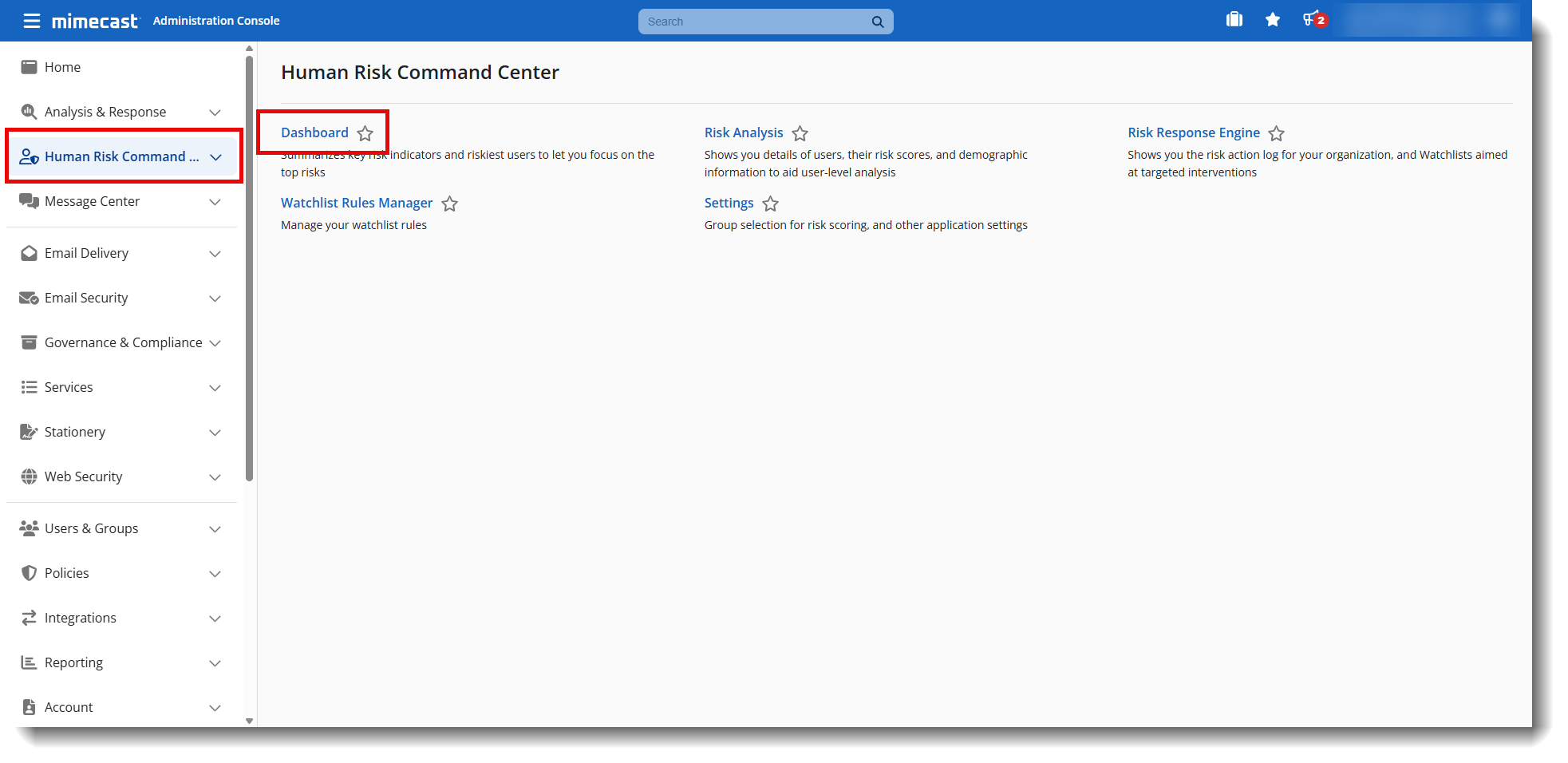Screen dimensions: 1568x763
Task: Open notifications megaphone with badge
Action: [x=1313, y=20]
